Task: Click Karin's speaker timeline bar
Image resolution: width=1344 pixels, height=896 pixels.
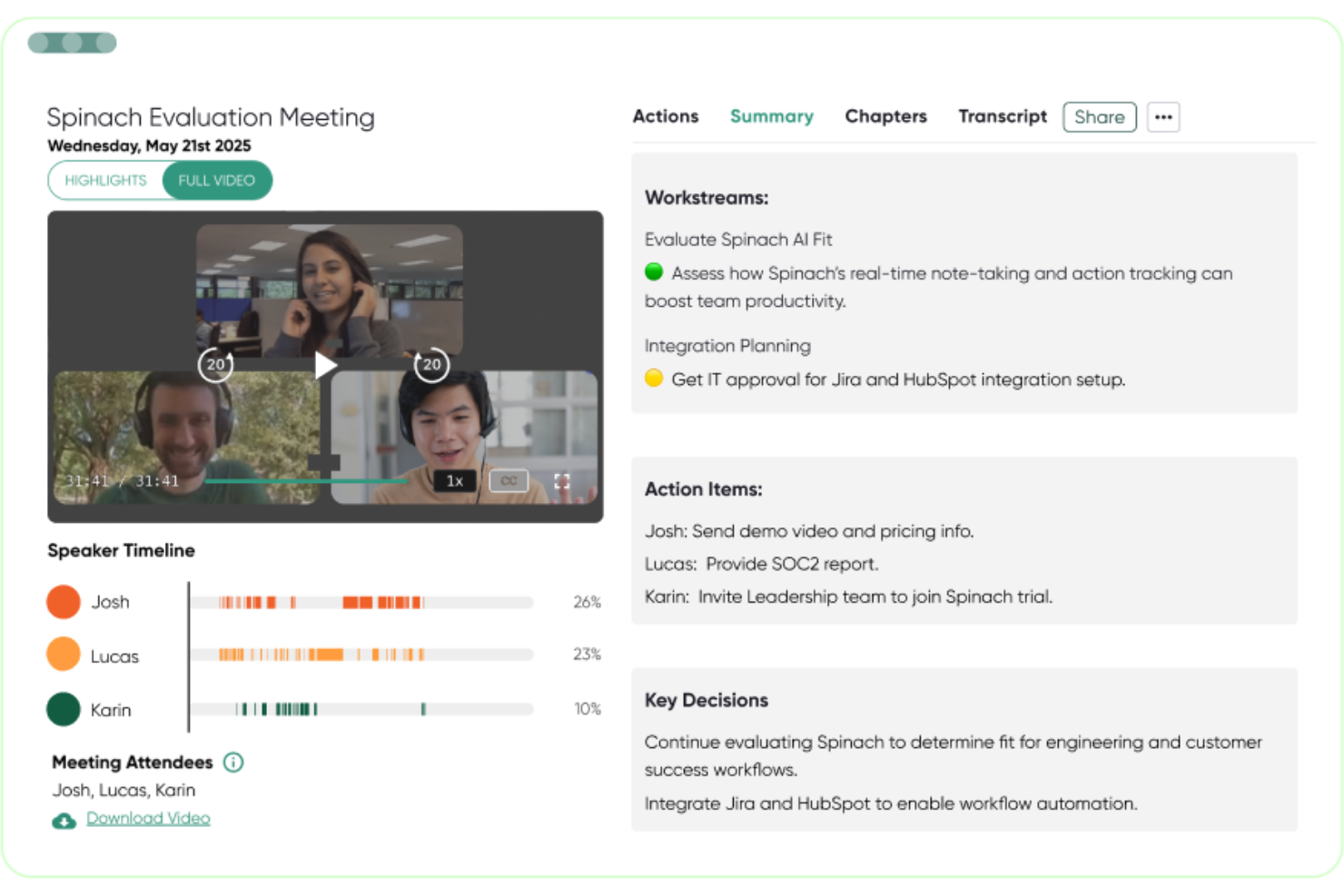Action: click(x=362, y=709)
